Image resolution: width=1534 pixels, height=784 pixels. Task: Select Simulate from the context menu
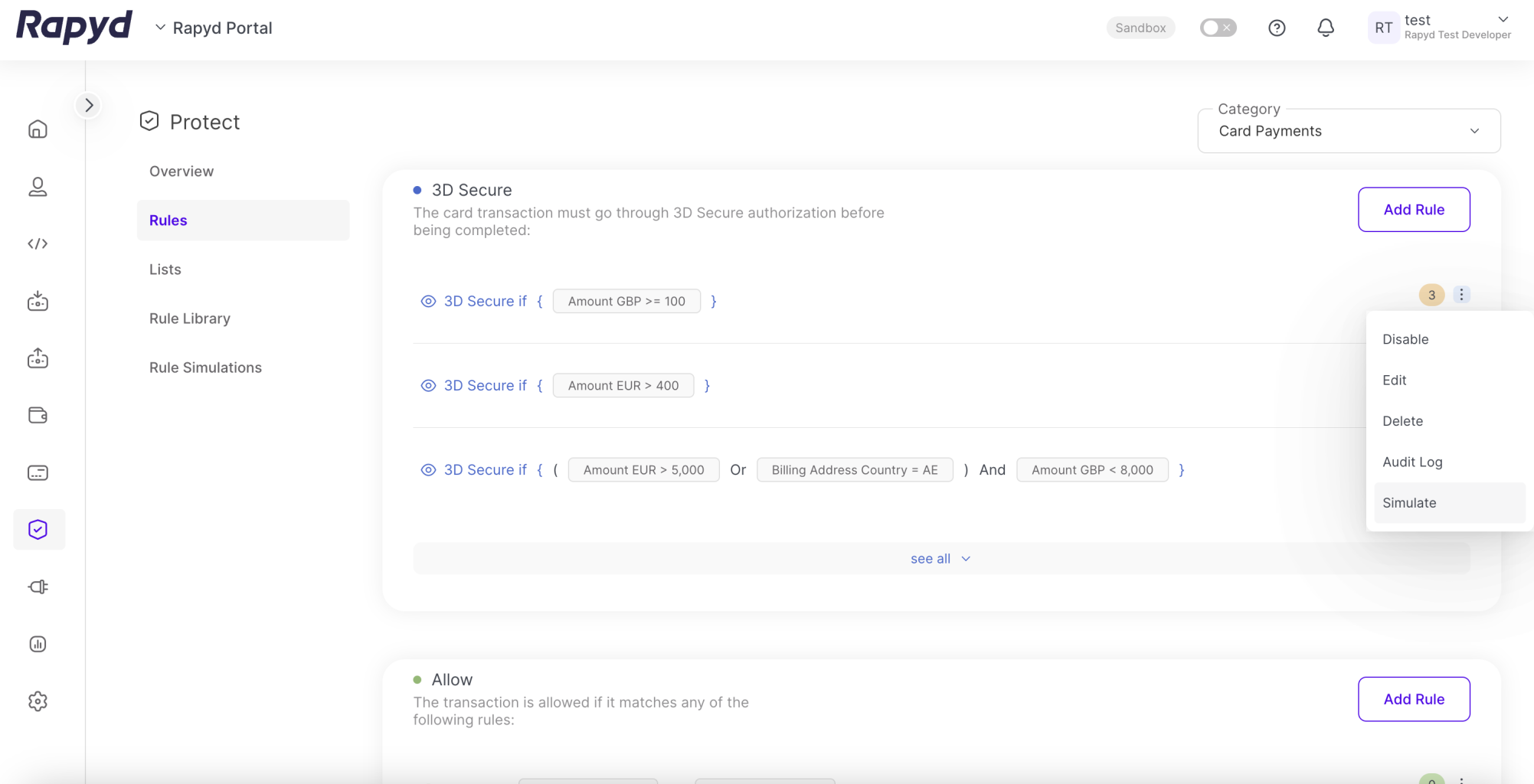[1409, 503]
